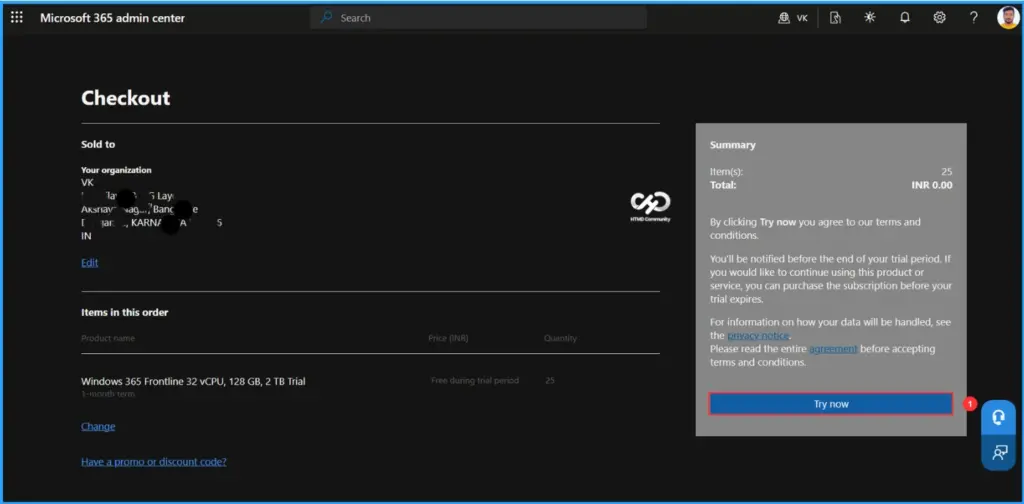Click the Try now button

[x=831, y=404]
